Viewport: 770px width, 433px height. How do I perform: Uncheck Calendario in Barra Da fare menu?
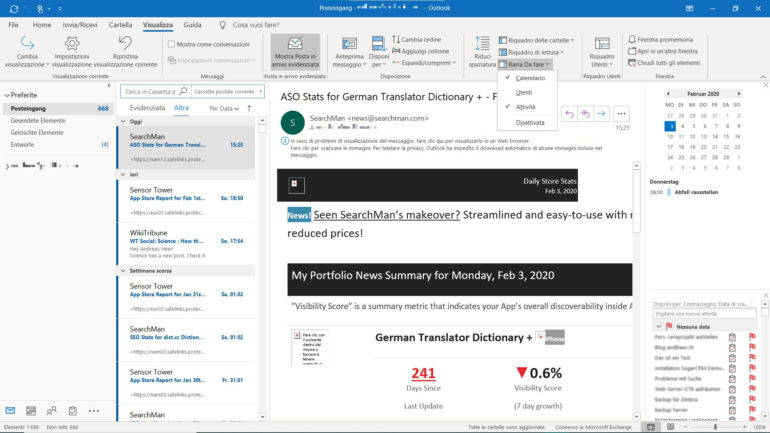coord(527,78)
